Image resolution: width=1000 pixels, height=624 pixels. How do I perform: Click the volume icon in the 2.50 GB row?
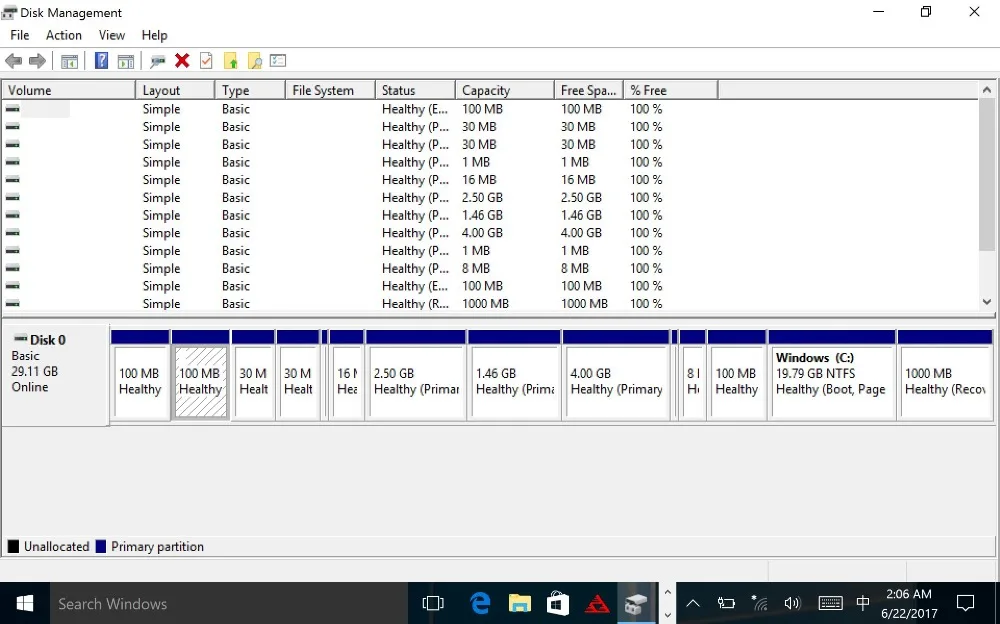12,198
